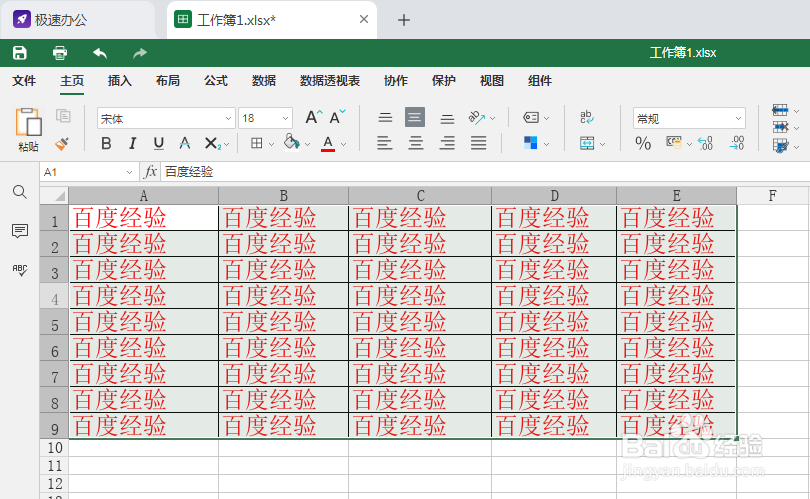
Task: Select the format painter brush
Action: pyautogui.click(x=62, y=144)
